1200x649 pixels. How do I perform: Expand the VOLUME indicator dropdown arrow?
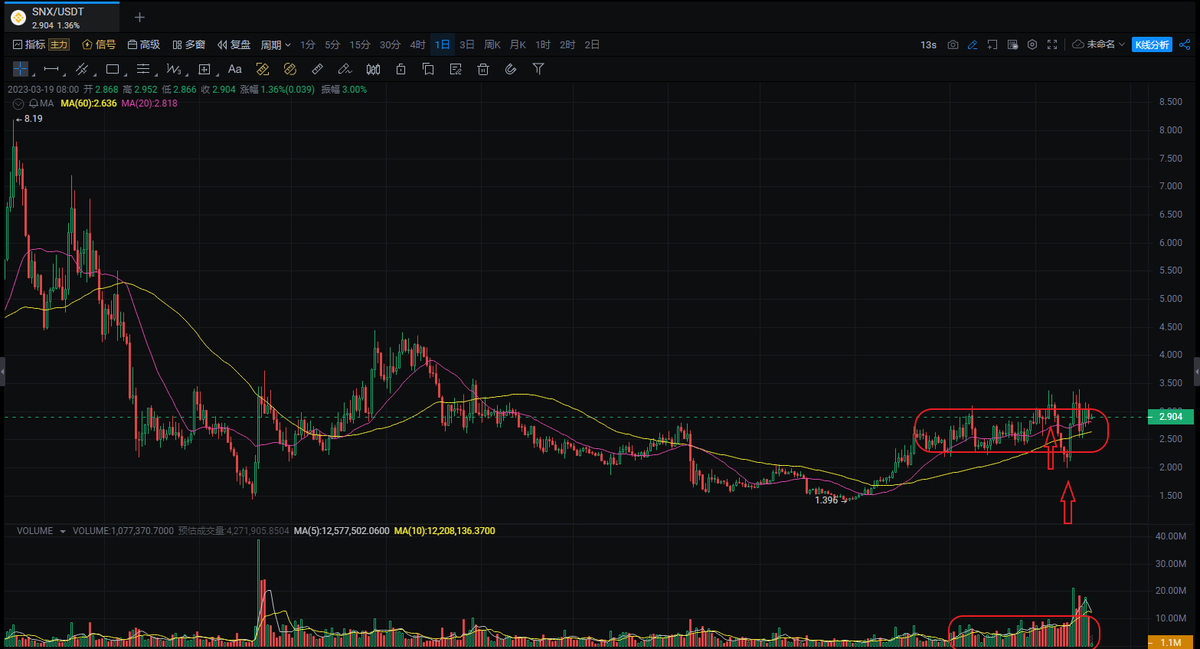tap(63, 531)
